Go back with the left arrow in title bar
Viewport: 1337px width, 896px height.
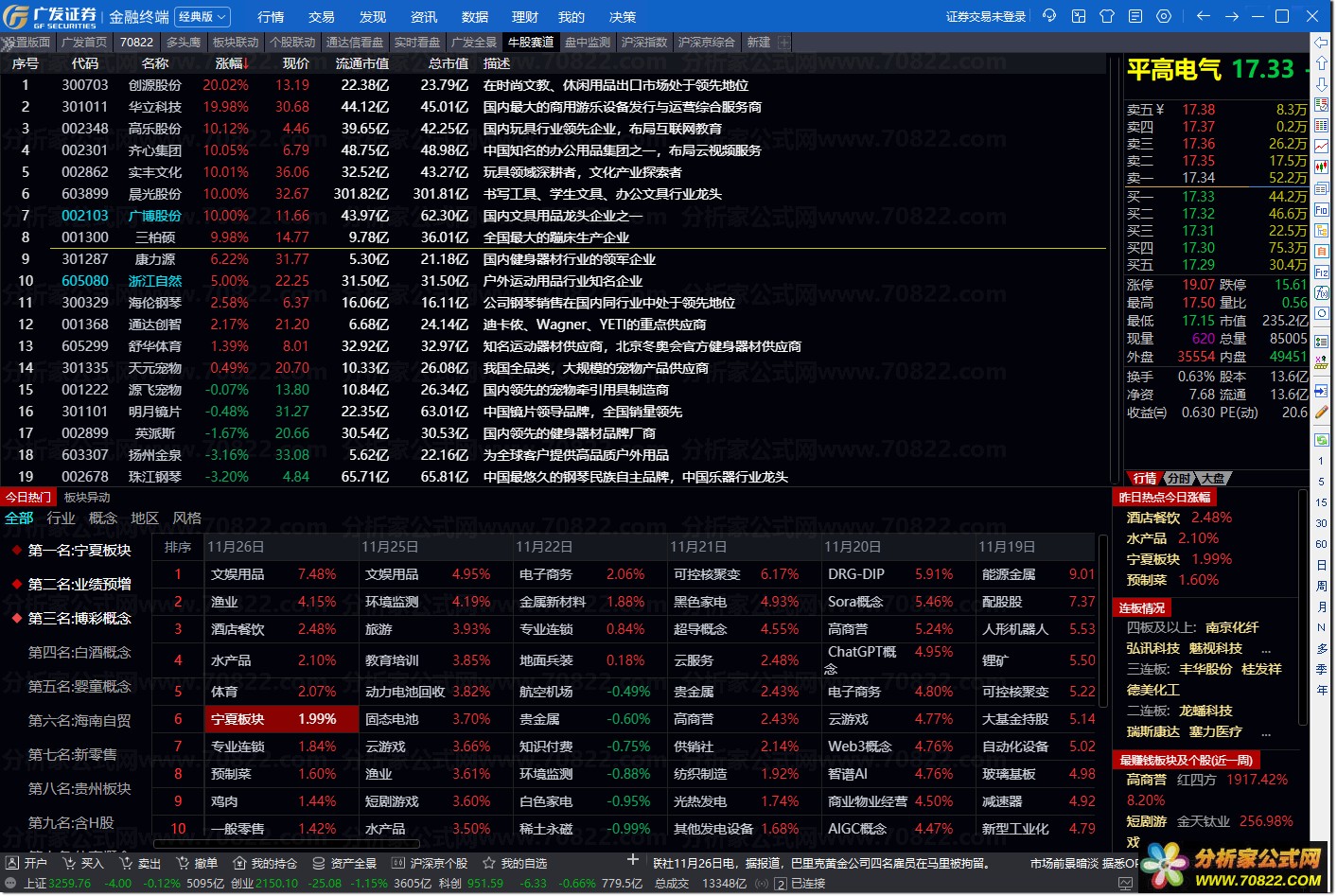1204,16
